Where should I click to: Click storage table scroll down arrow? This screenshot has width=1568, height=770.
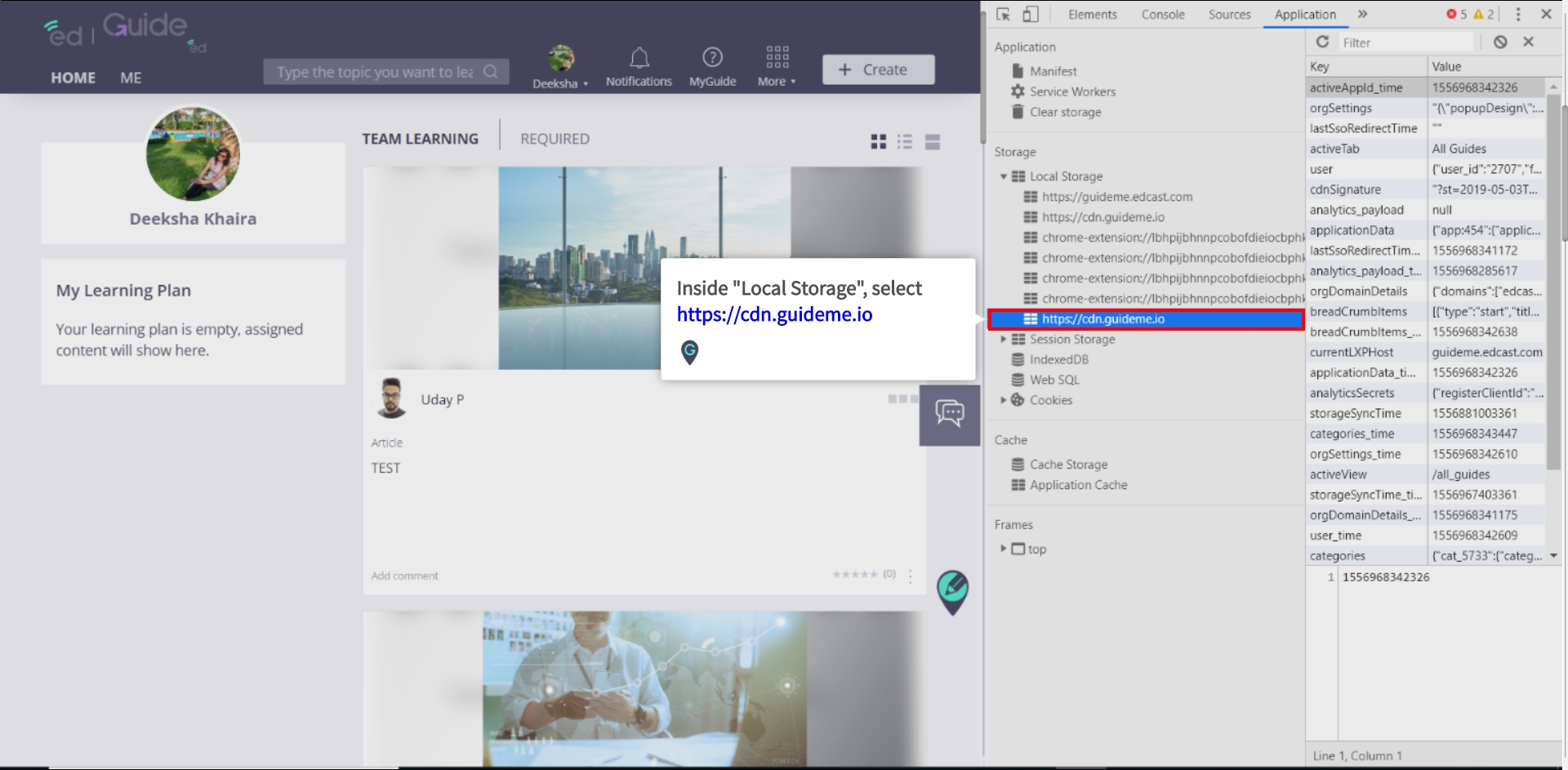(x=1553, y=556)
